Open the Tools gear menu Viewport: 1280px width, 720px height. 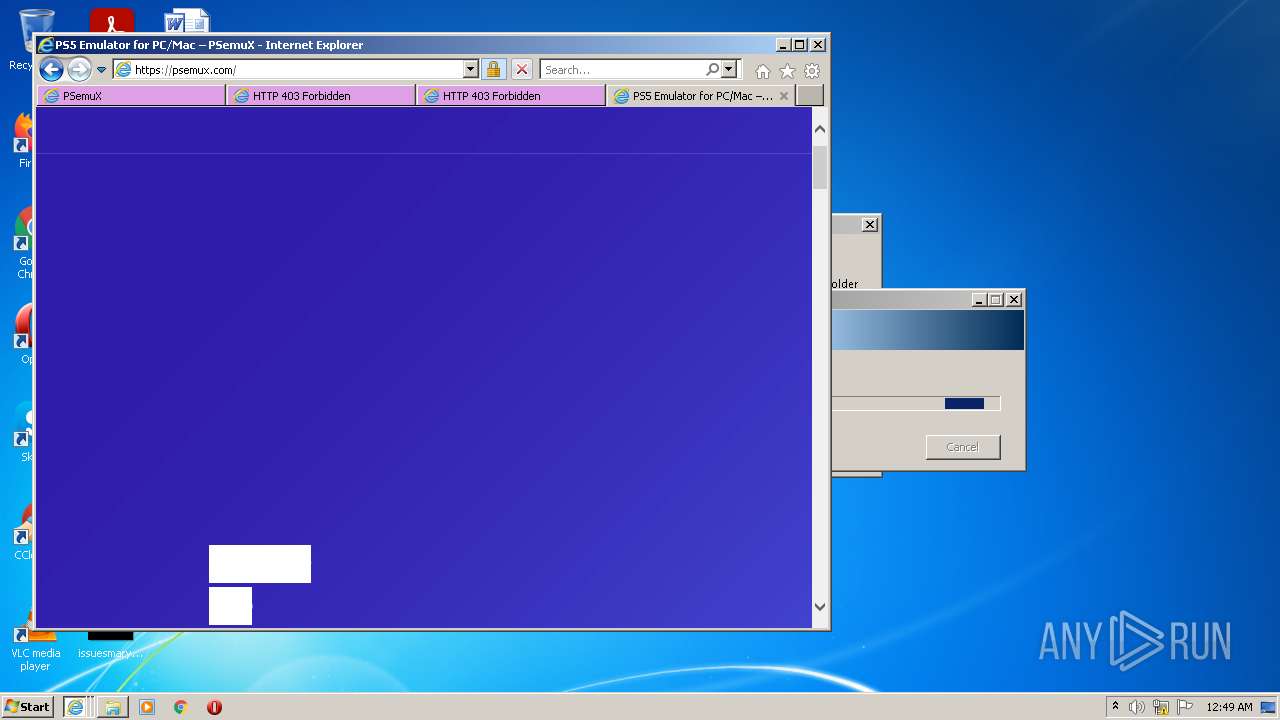(812, 71)
